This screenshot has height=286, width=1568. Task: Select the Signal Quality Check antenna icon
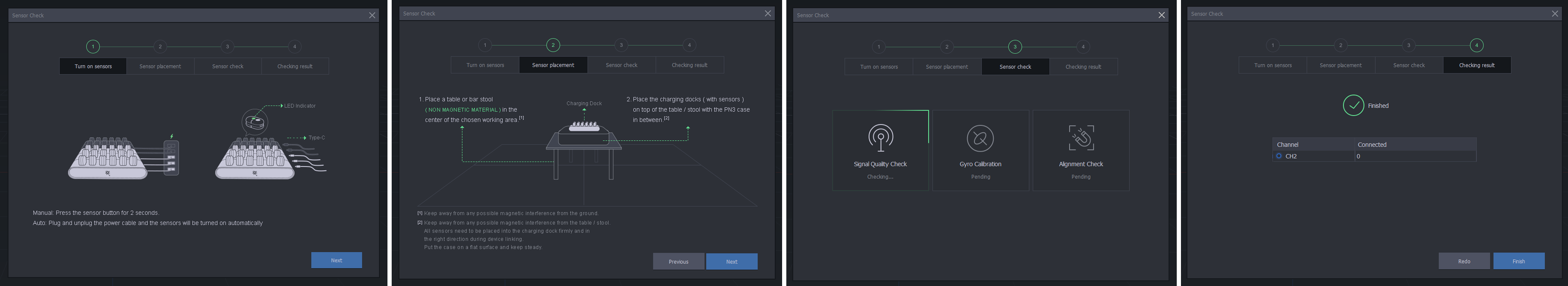tap(880, 138)
